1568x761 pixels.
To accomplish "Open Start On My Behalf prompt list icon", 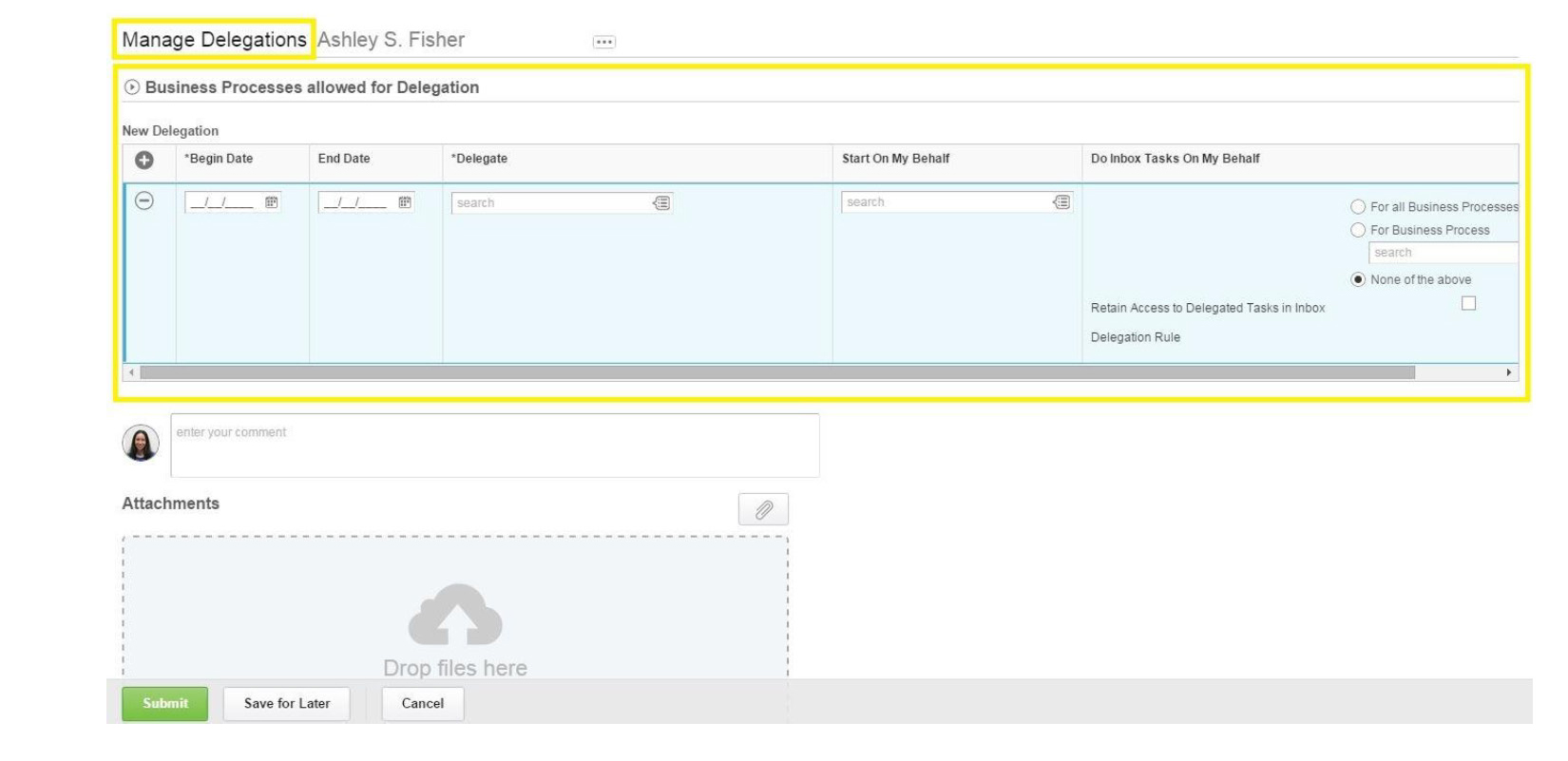I will click(x=1061, y=201).
